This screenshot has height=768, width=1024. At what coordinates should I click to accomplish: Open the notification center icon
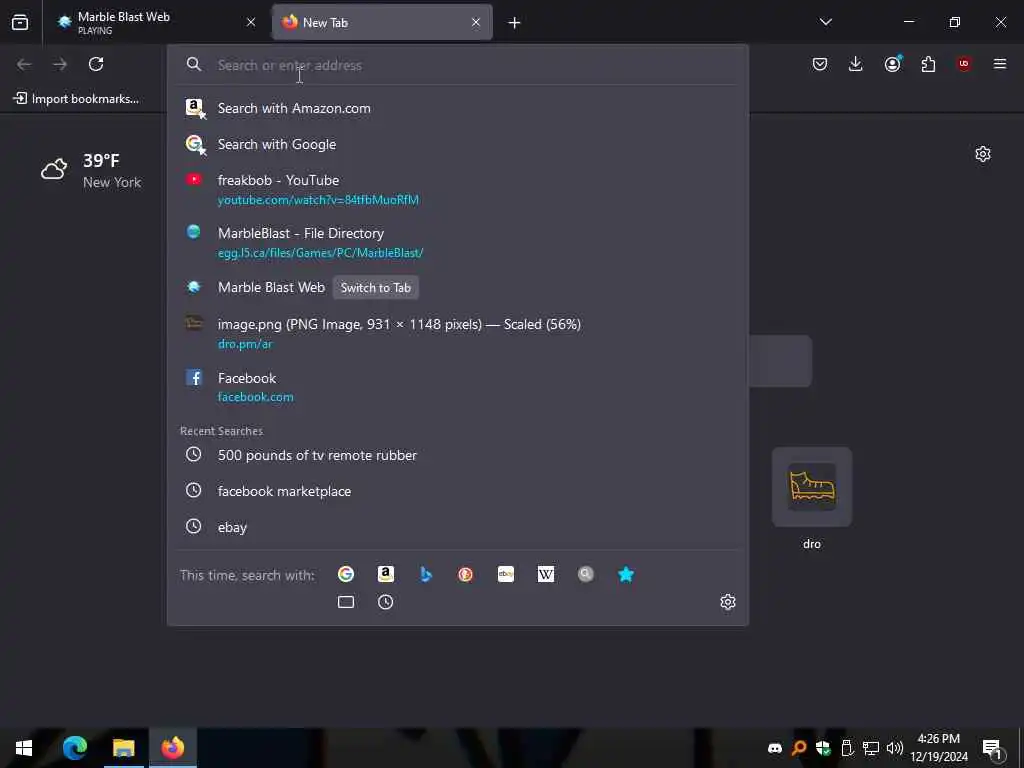(993, 748)
